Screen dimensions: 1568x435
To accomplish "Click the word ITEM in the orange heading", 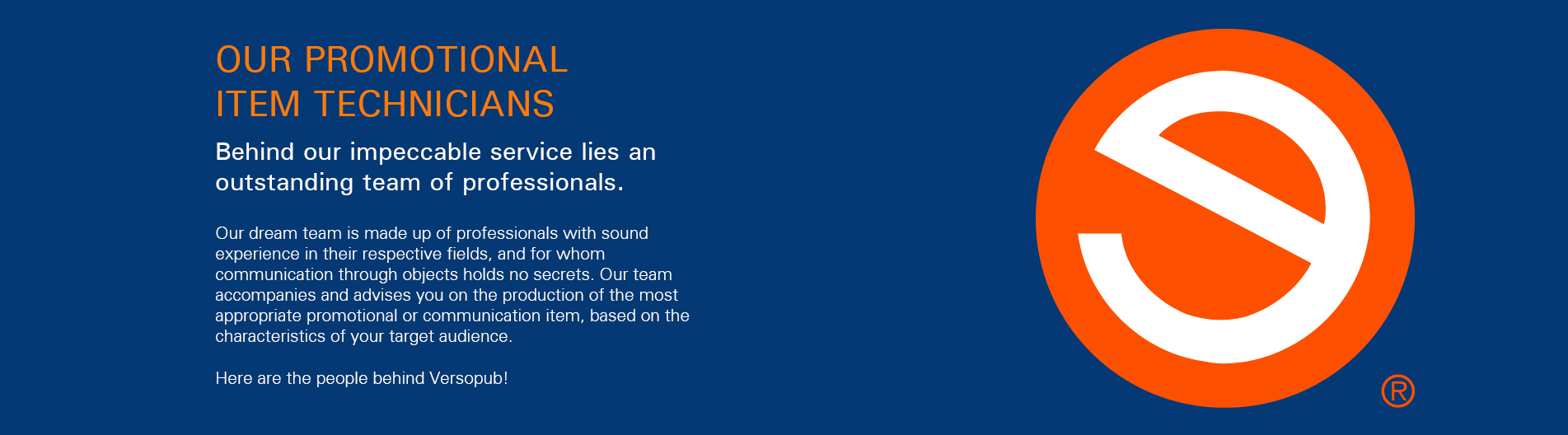I will tap(258, 105).
